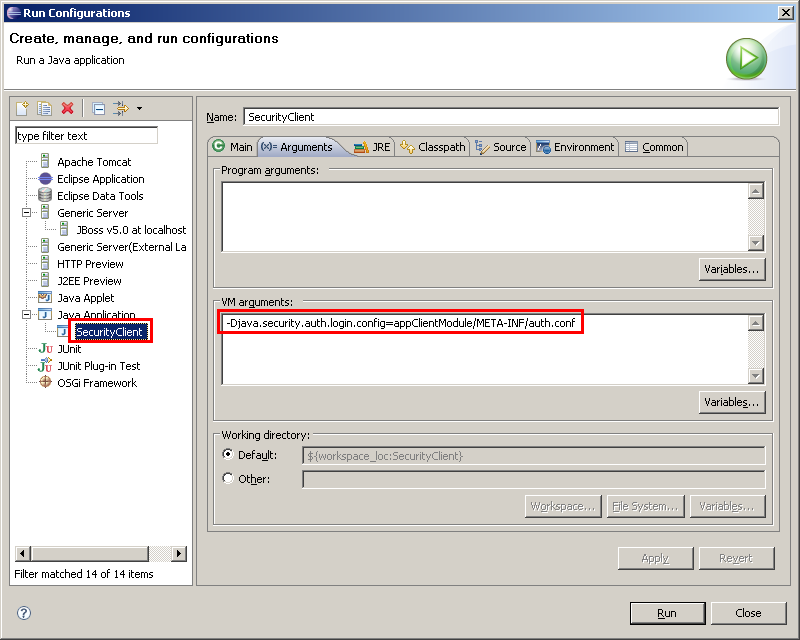Viewport: 800px width, 640px height.
Task: Click Other working directory text field
Action: pos(534,479)
